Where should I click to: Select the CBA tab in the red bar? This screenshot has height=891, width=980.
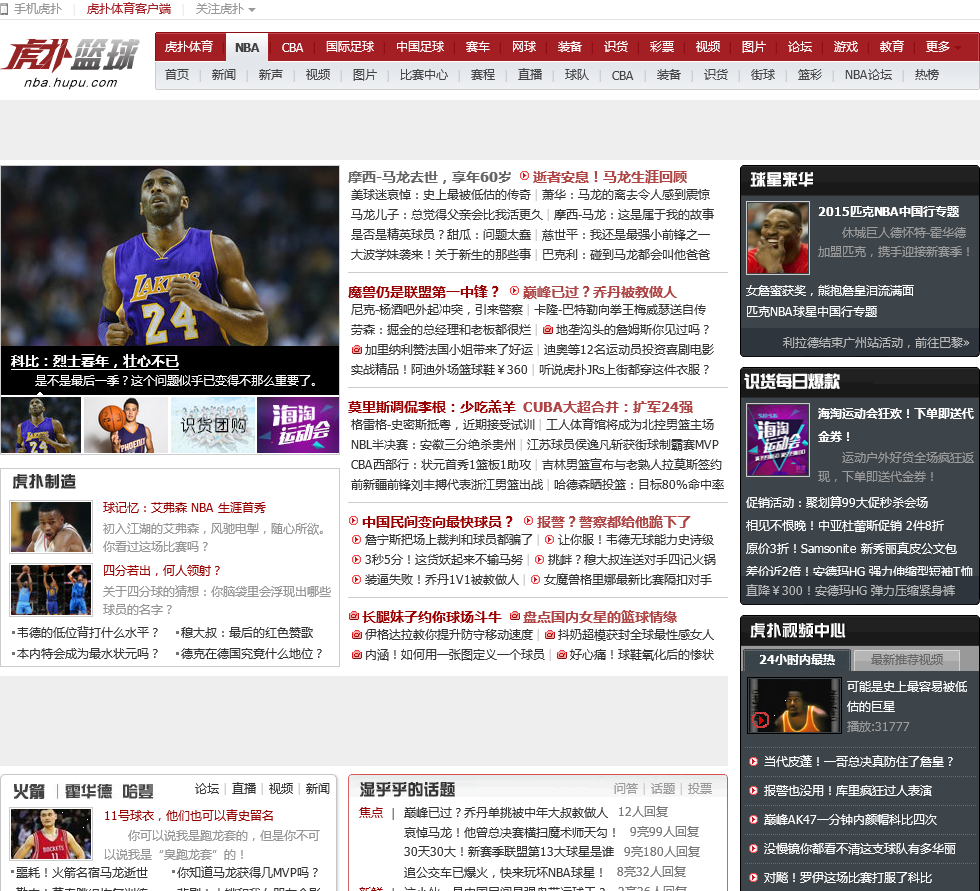(x=292, y=47)
